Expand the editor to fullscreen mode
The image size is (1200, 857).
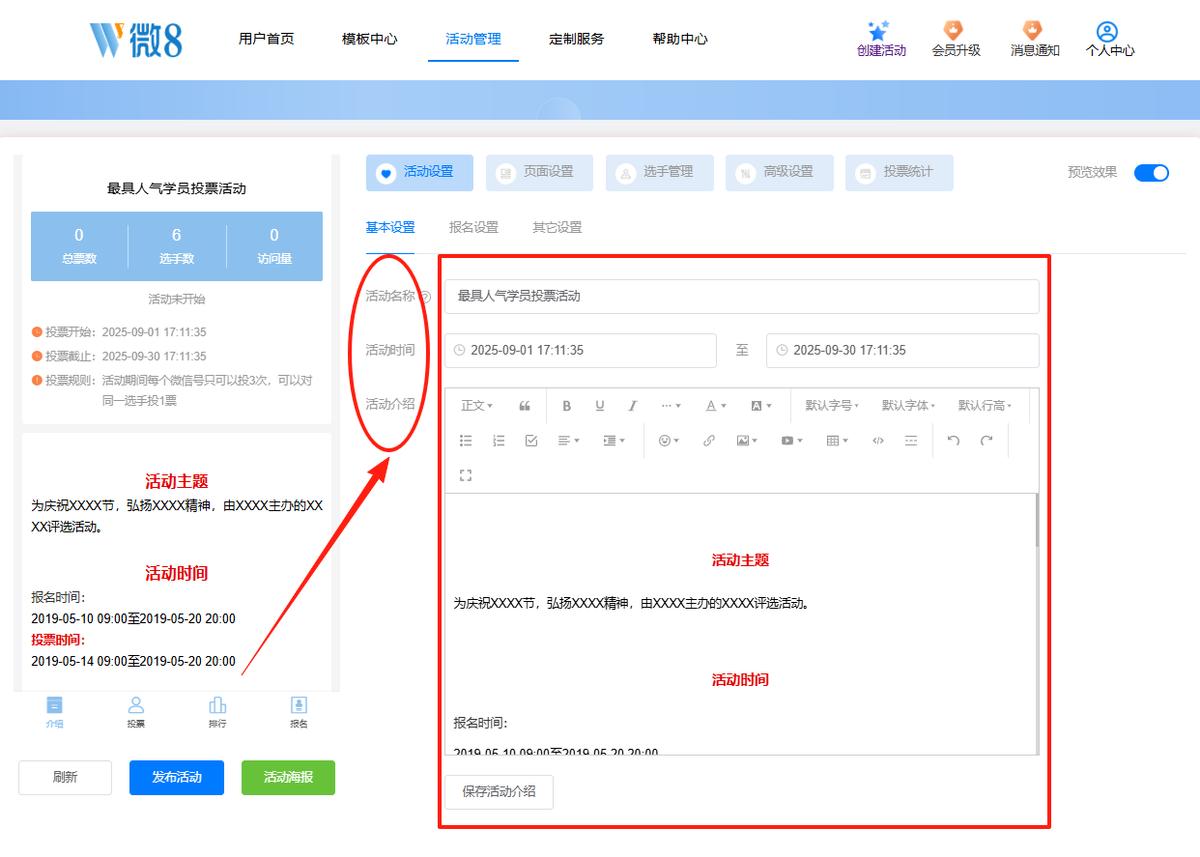pos(465,475)
